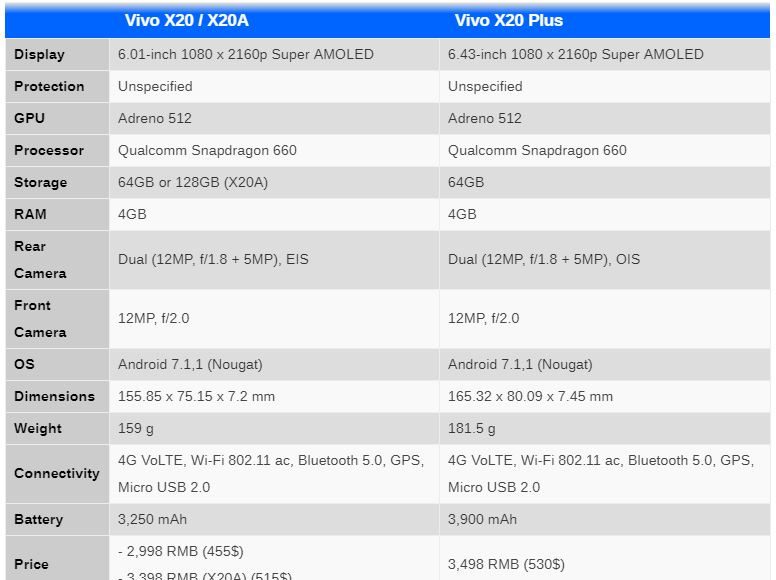Click the 181.5 g weight cell
This screenshot has height=580, width=776.
pos(472,429)
